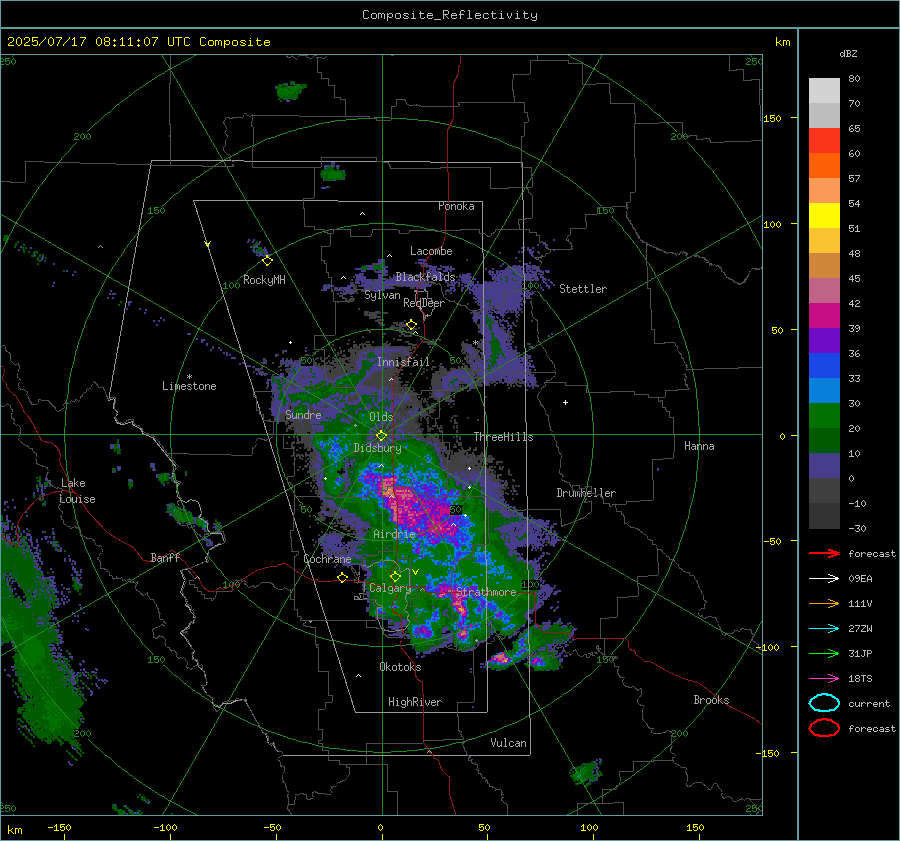The image size is (900, 841).
Task: Click the Didsbury city label
Action: pos(377,448)
